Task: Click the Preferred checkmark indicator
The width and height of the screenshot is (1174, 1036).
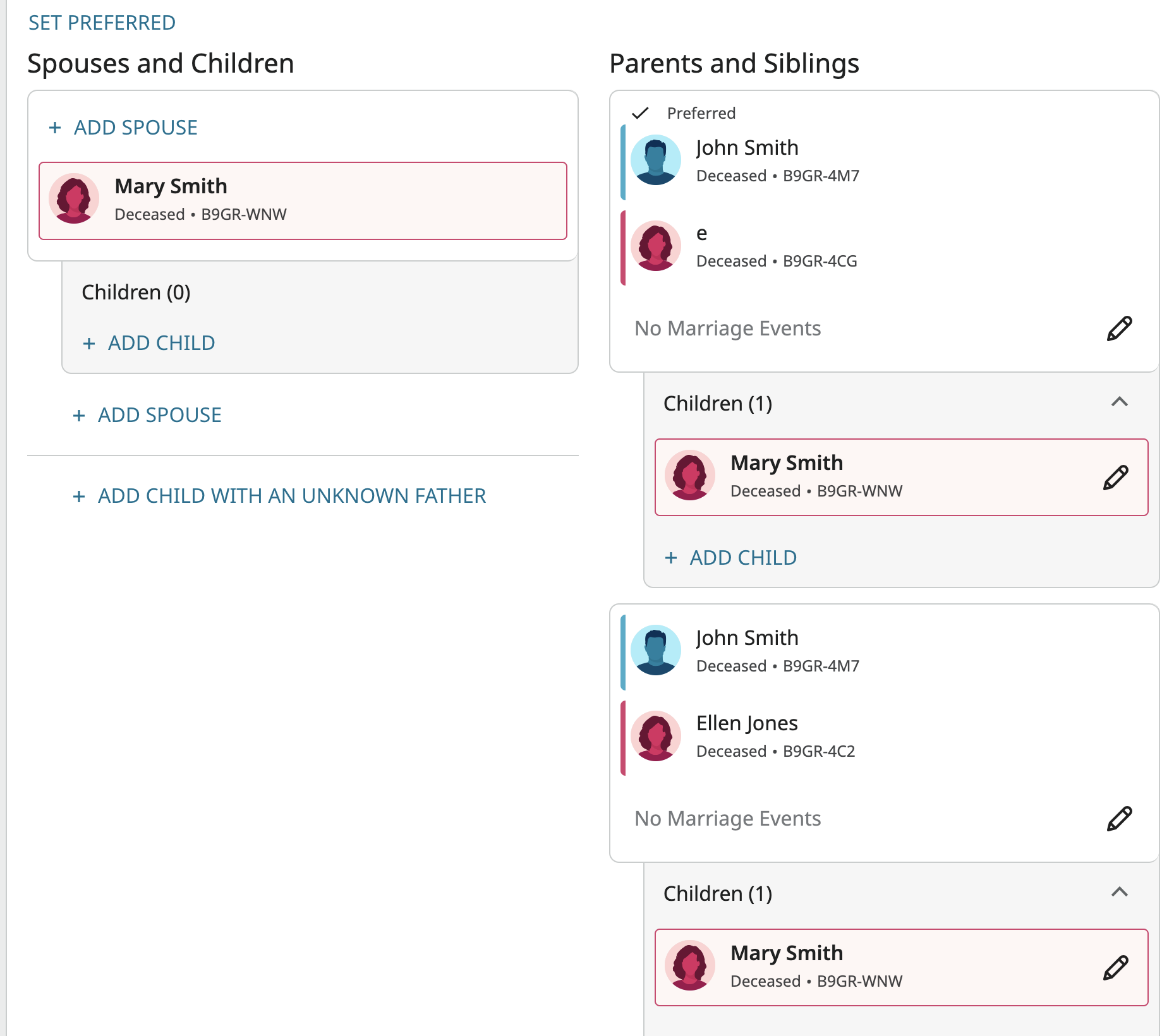Action: pyautogui.click(x=640, y=113)
